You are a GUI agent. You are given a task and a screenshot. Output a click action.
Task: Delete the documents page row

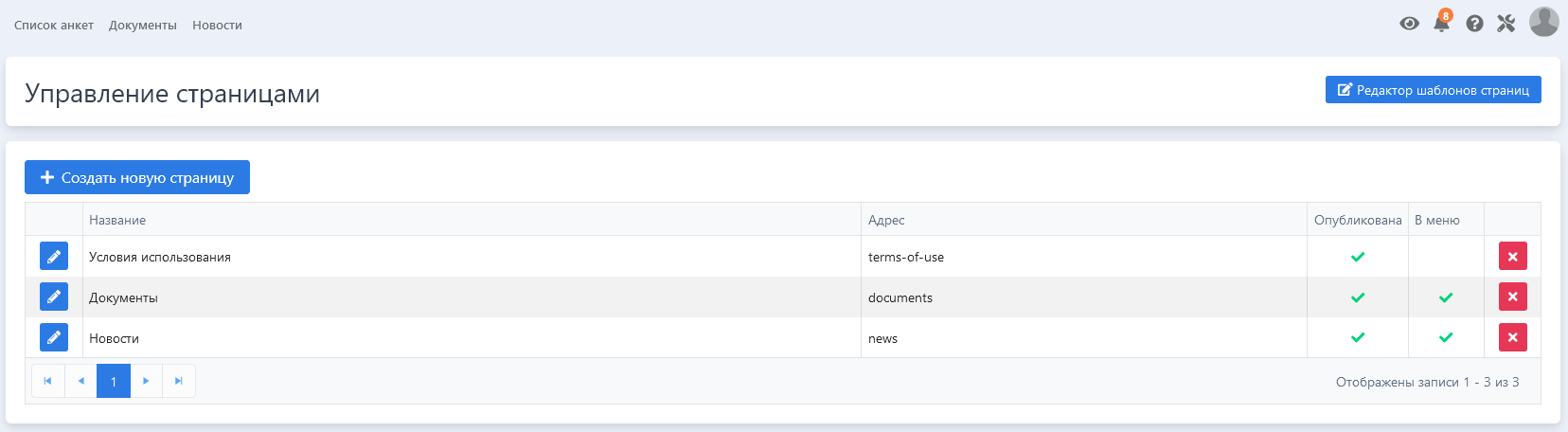(x=1512, y=297)
